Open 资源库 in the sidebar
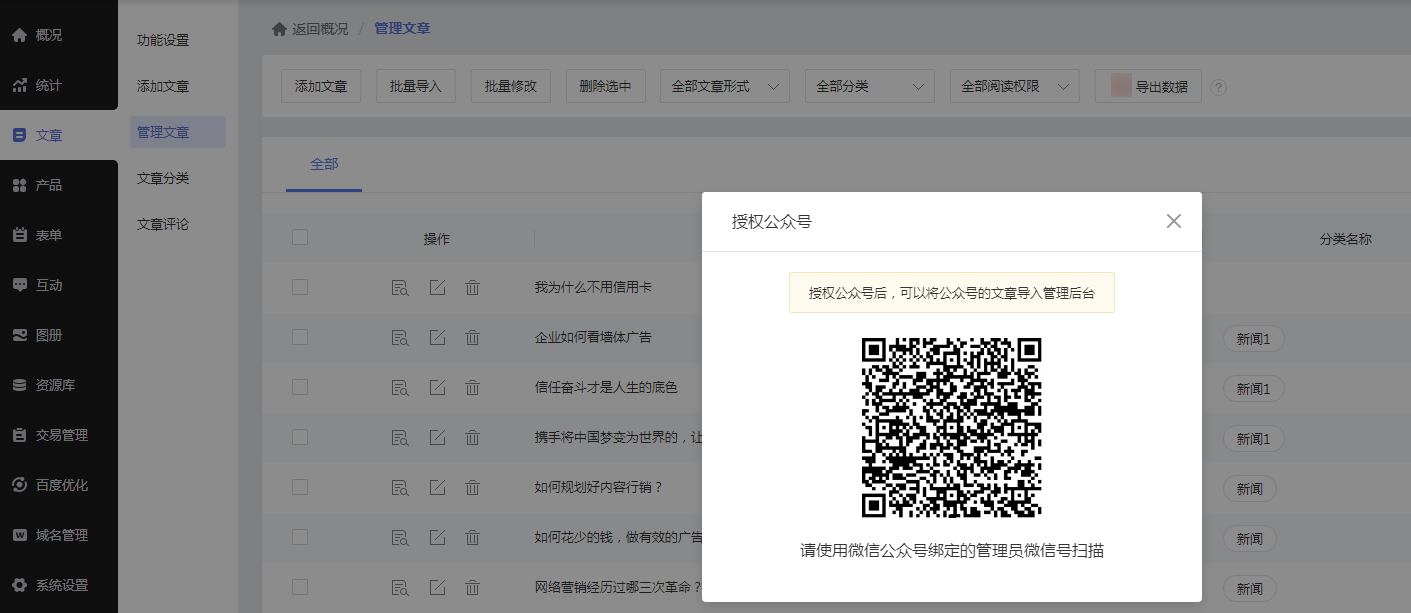 pos(59,385)
